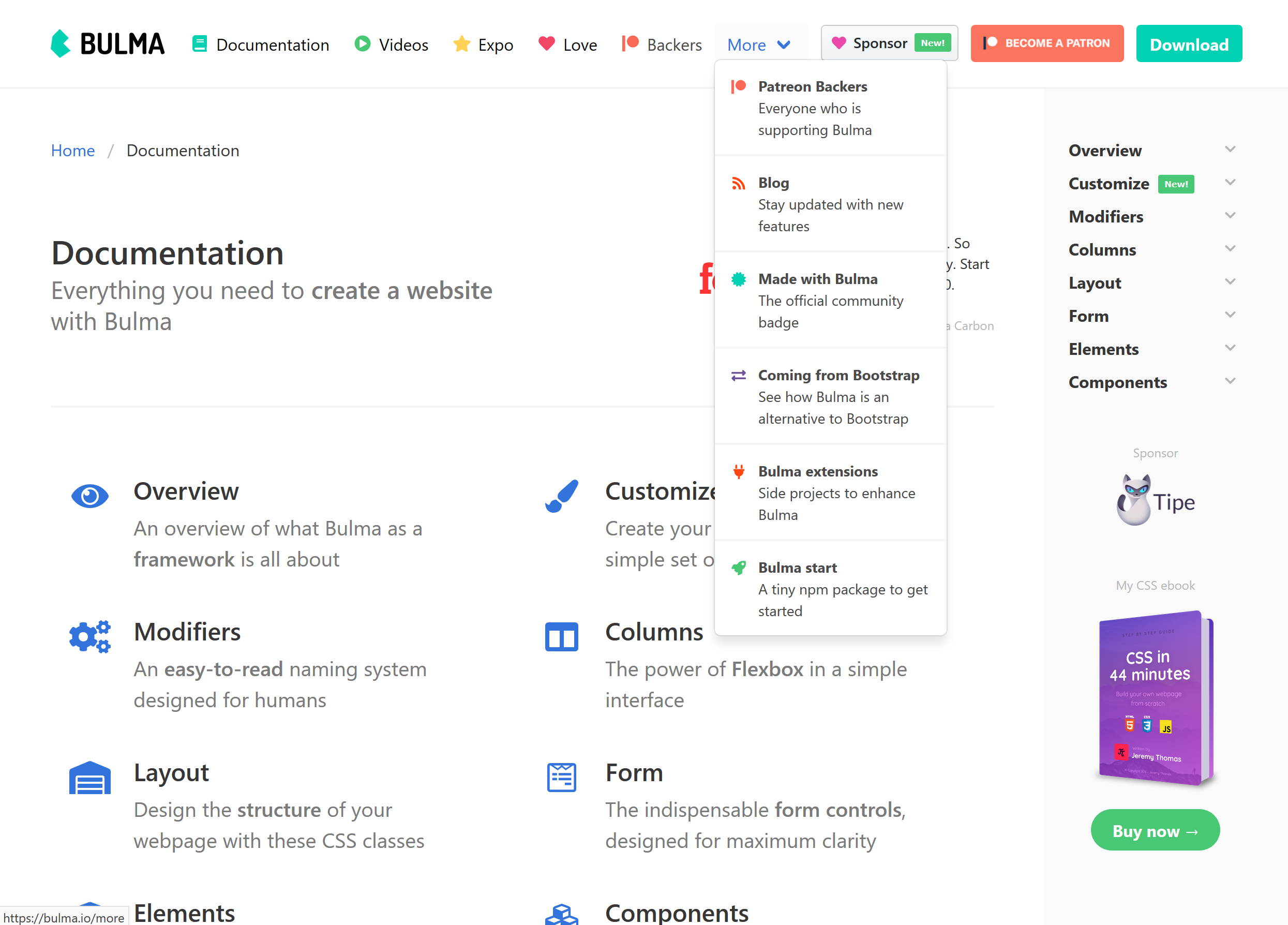
Task: Click the Bulma logo icon
Action: coord(63,44)
